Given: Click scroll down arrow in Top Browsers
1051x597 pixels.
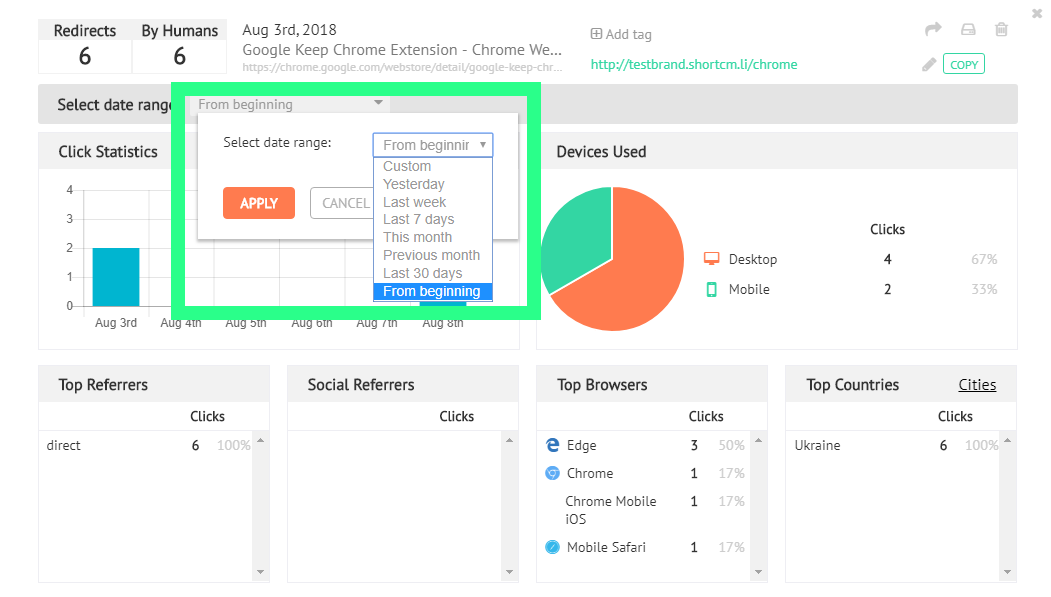Looking at the screenshot, I should (x=759, y=572).
